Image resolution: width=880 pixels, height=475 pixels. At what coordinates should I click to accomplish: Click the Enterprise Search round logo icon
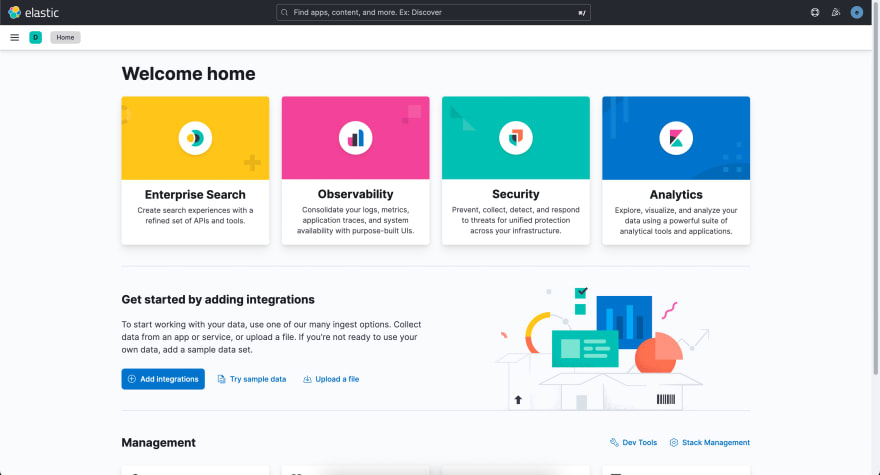point(195,138)
